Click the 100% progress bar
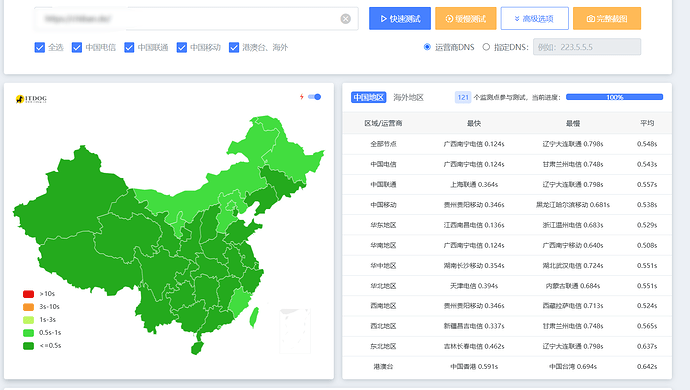The height and width of the screenshot is (390, 690). [x=614, y=97]
